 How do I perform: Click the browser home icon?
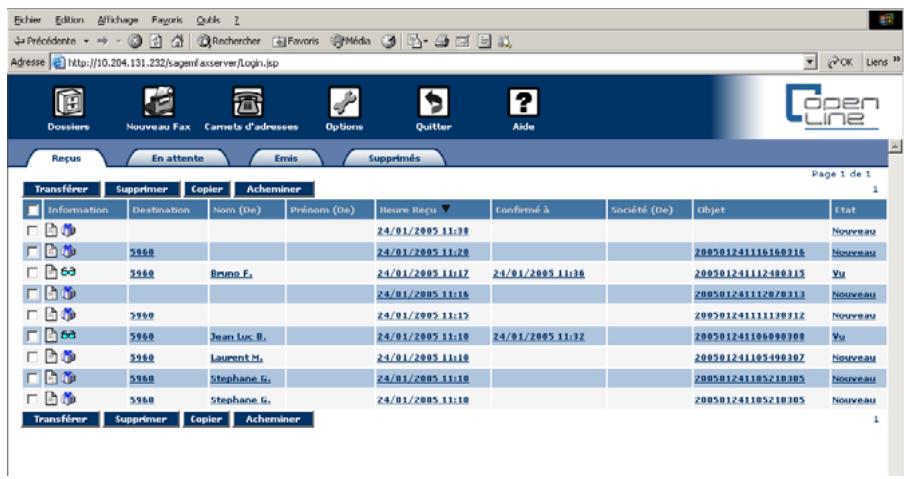click(177, 41)
